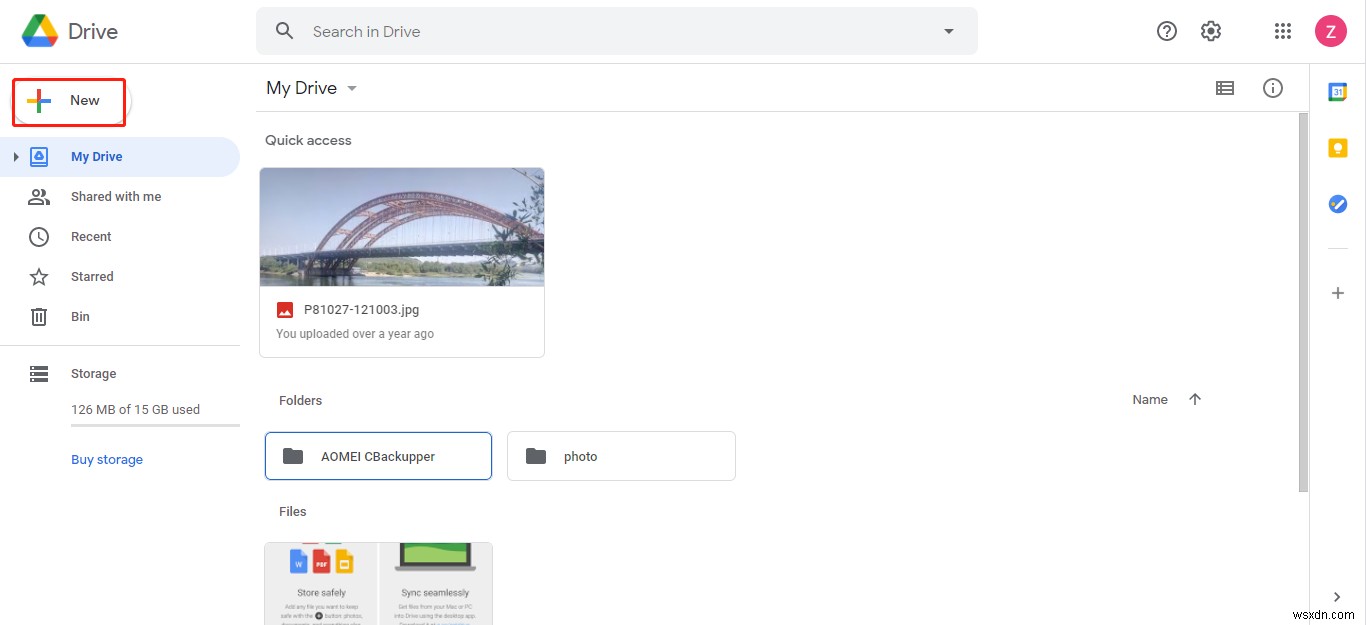Click the Google Drive logo

tap(40, 31)
